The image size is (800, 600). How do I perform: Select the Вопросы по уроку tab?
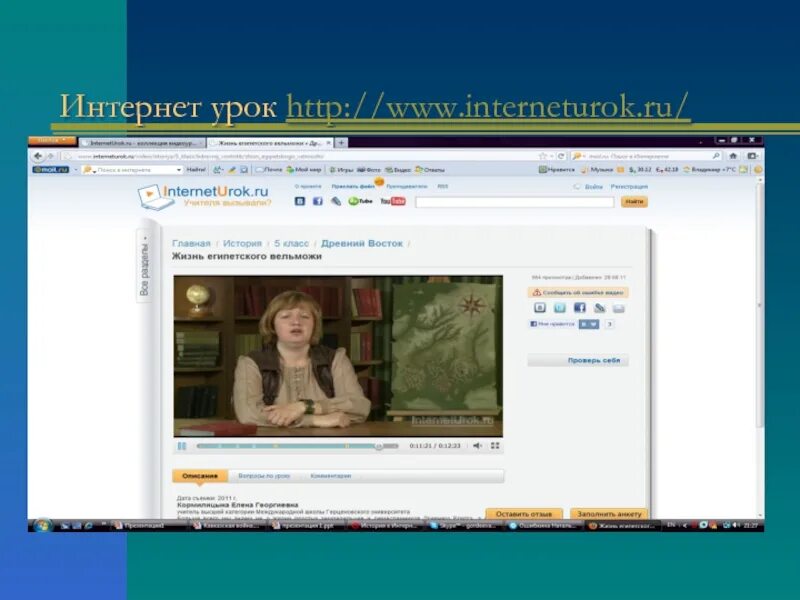tap(264, 476)
